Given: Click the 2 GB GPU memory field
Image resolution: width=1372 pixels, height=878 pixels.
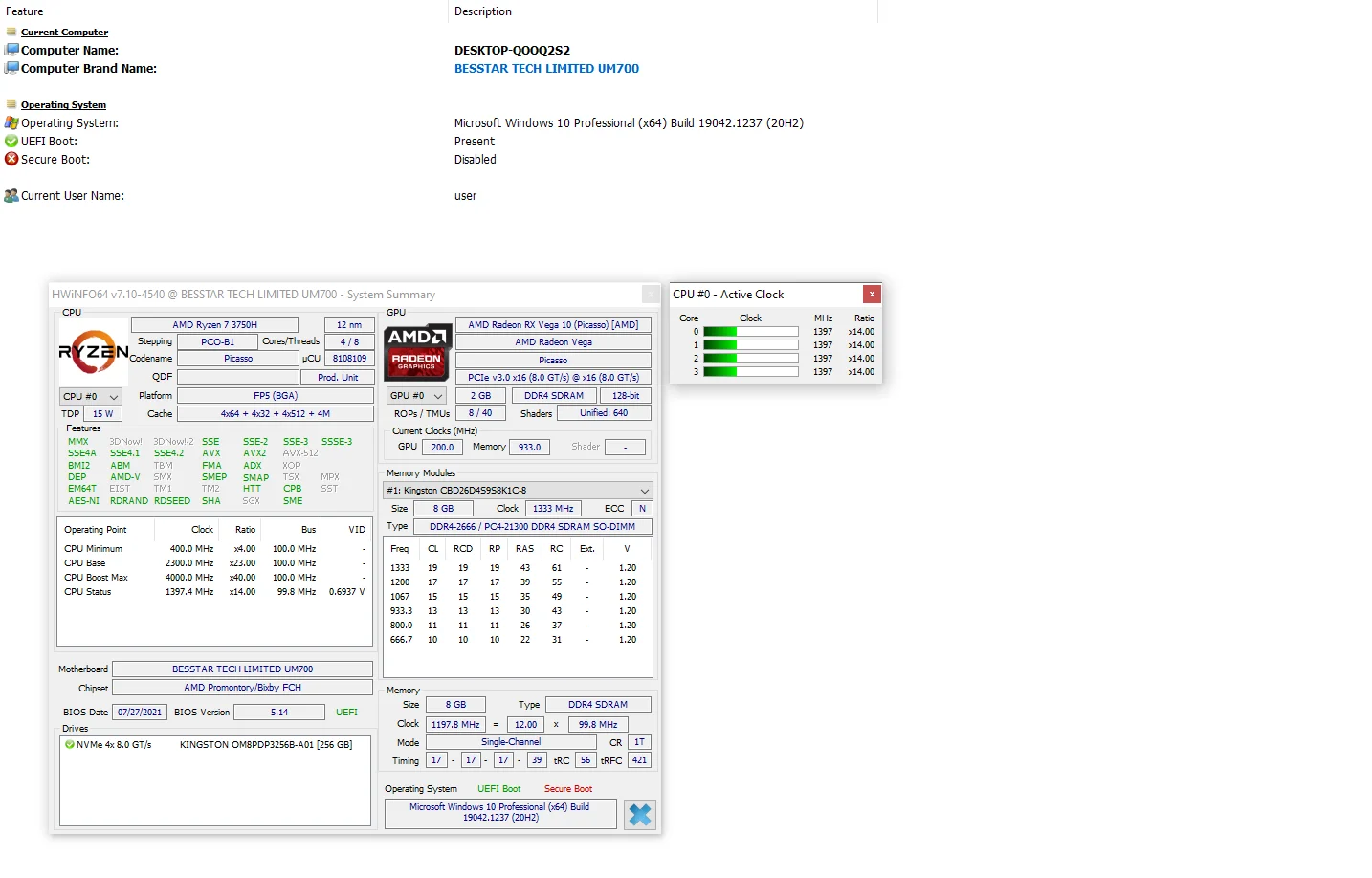Looking at the screenshot, I should coord(480,396).
